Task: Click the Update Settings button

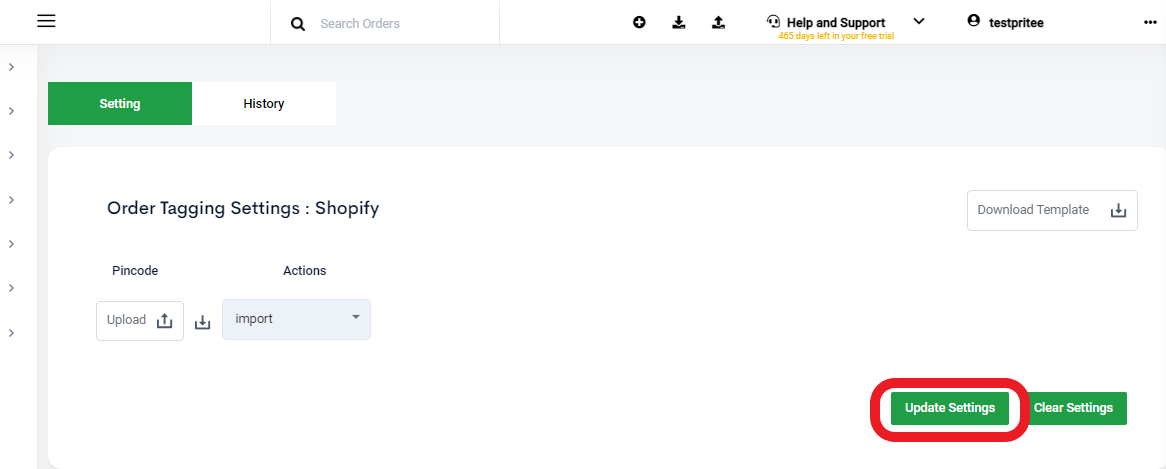Action: pyautogui.click(x=950, y=408)
